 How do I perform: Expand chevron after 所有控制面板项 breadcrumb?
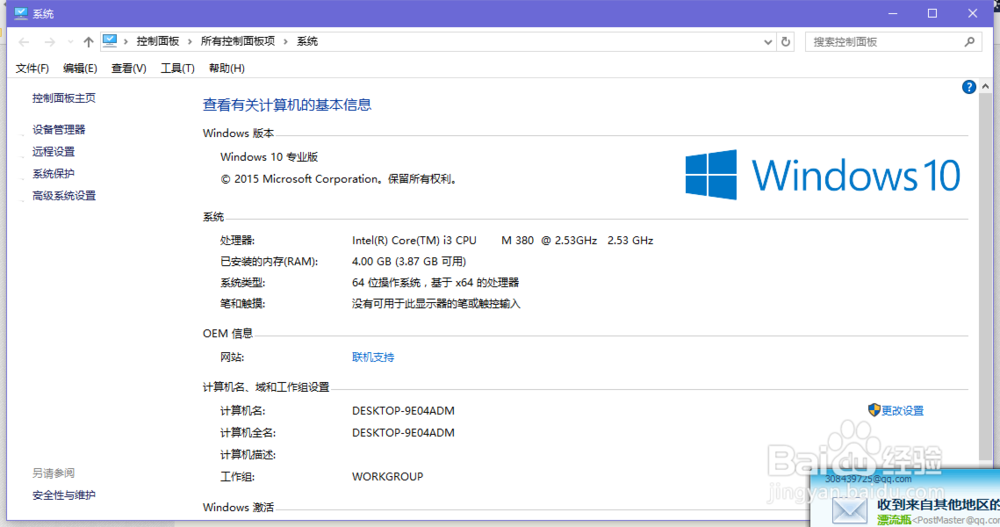285,41
